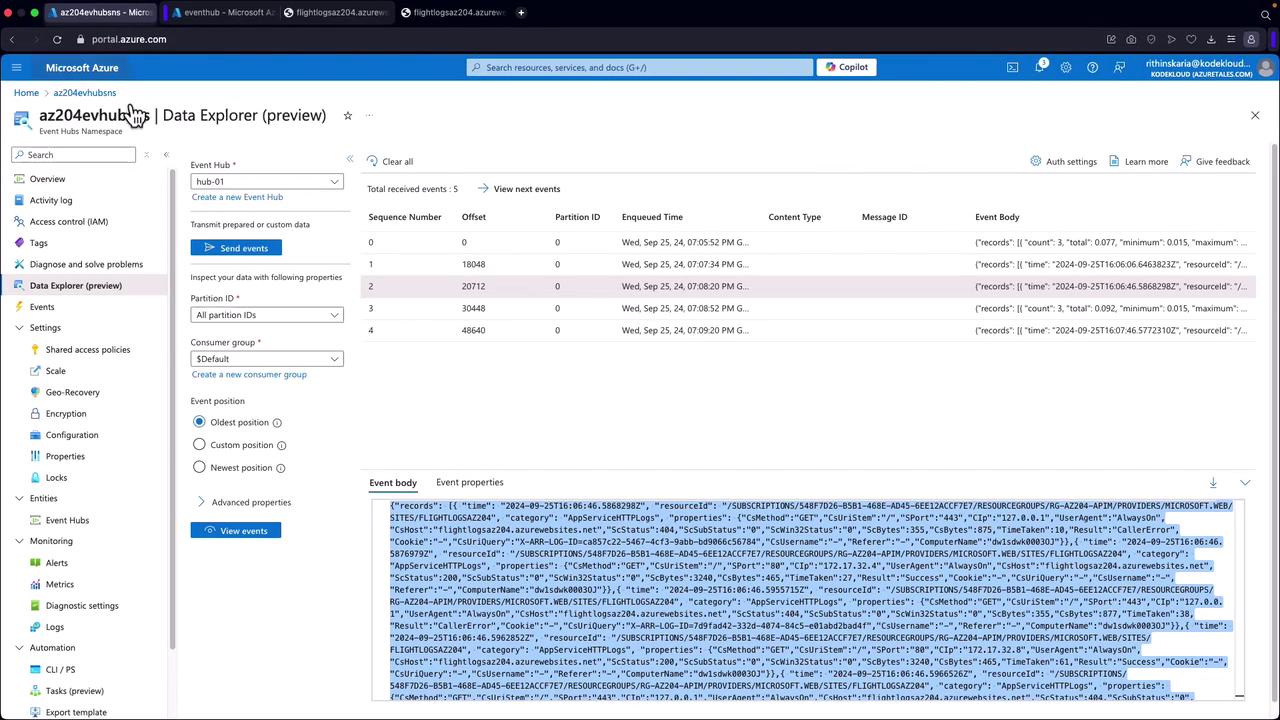Screen dimensions: 1280x720
Task: Open Activity log in the resource menu
Action: point(51,200)
